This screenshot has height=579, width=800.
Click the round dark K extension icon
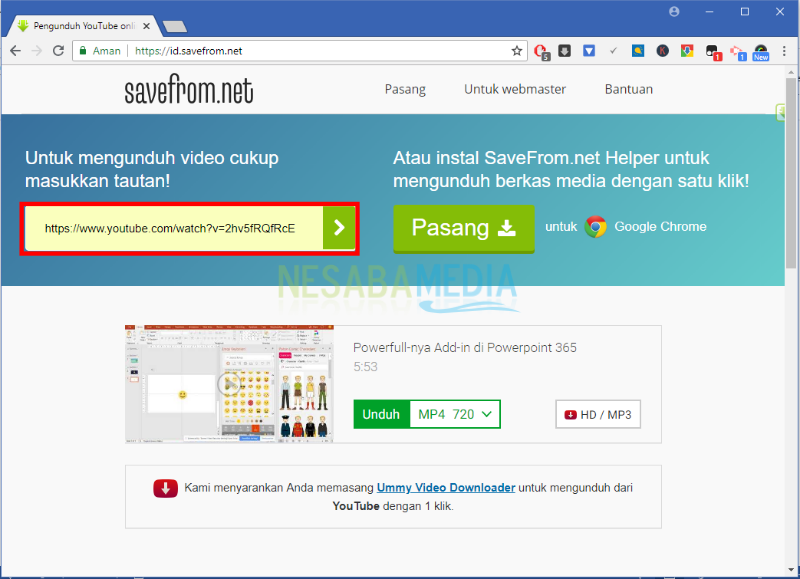662,51
